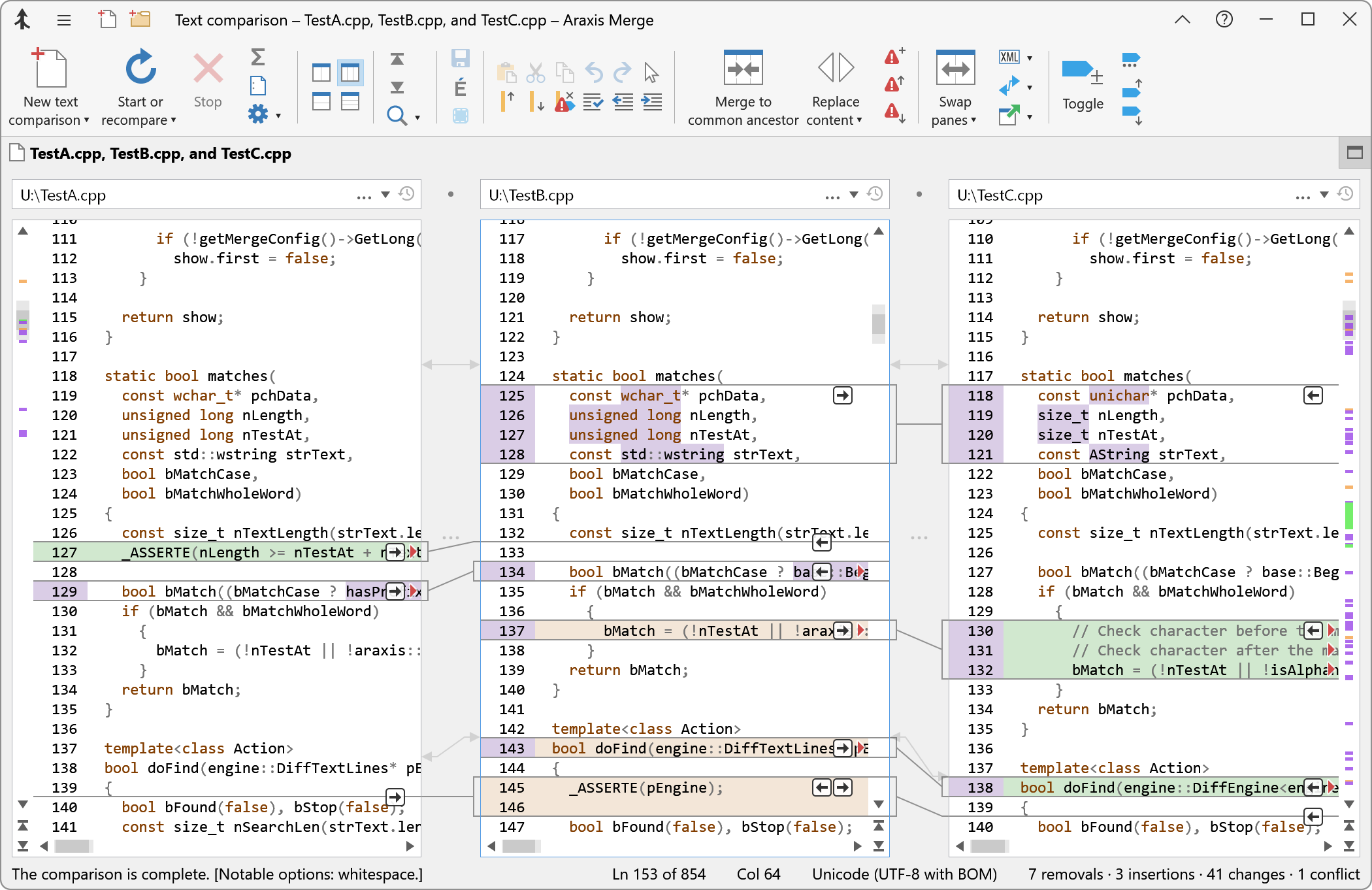Viewport: 1372px width, 890px height.
Task: Save the comparison
Action: (461, 58)
